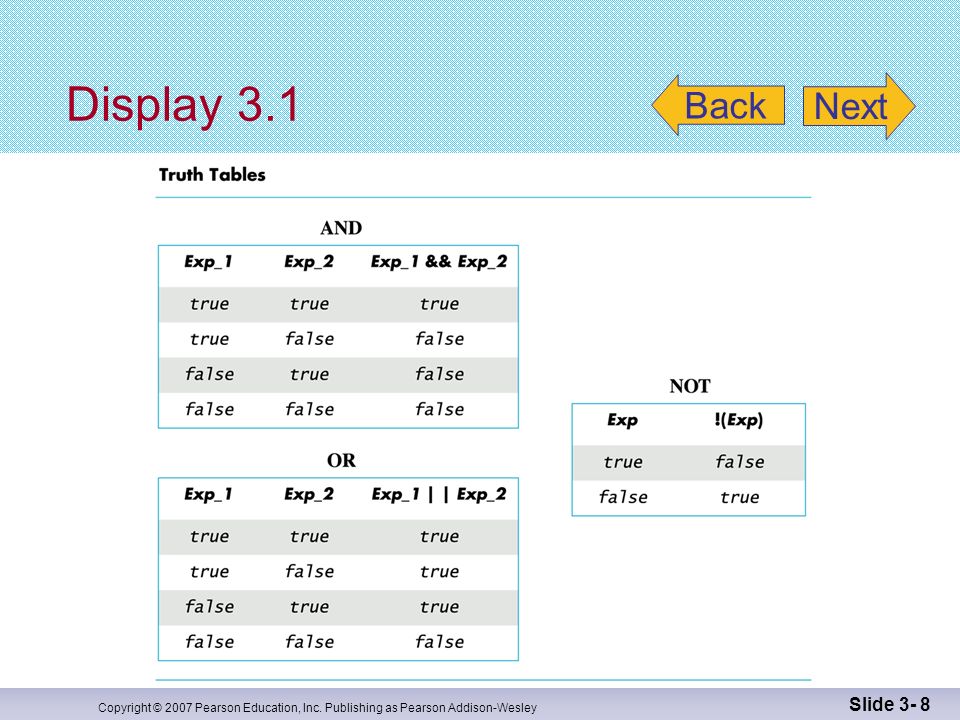This screenshot has width=960, height=720.
Task: Click the Next arrow button
Action: [859, 106]
